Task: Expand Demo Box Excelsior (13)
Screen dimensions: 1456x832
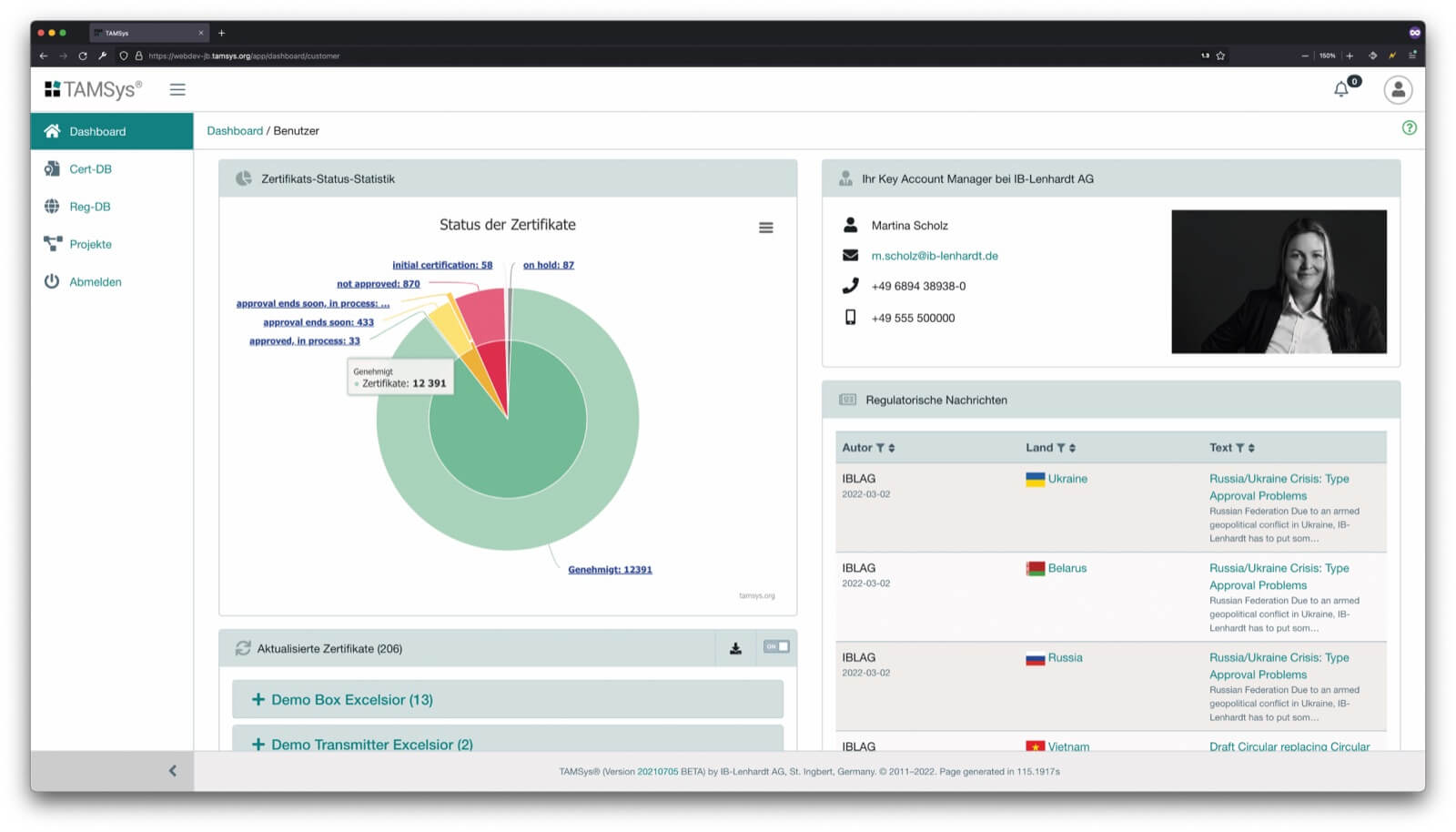Action: (x=508, y=699)
